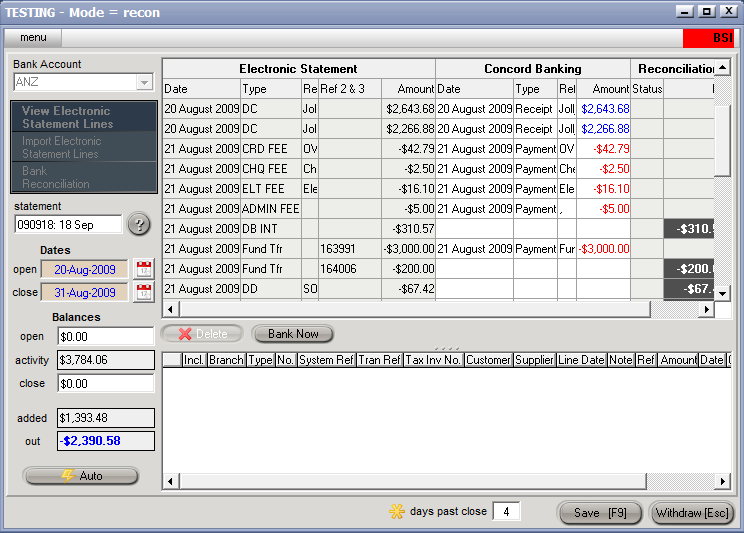
Task: Open the Bank Account ANZ dropdown
Action: (144, 82)
